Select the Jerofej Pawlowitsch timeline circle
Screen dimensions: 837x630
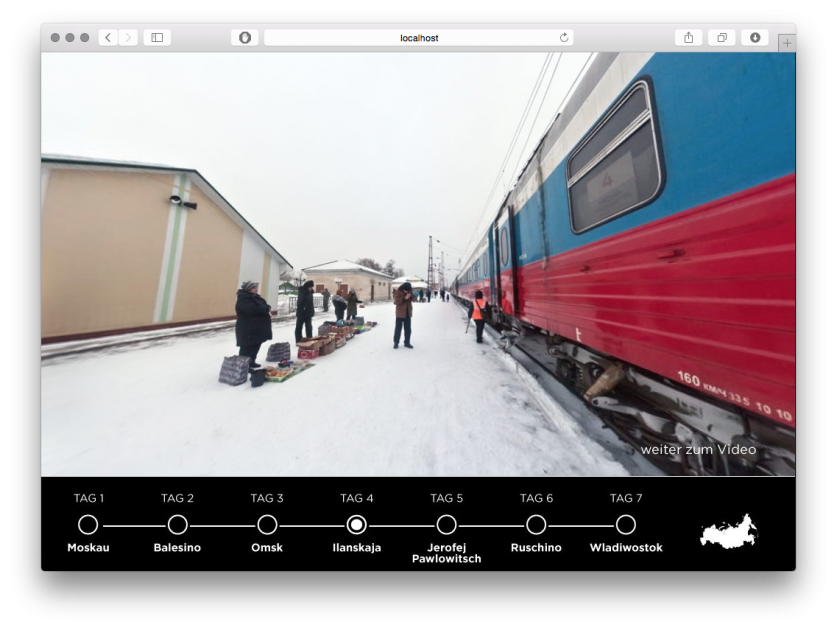point(446,525)
